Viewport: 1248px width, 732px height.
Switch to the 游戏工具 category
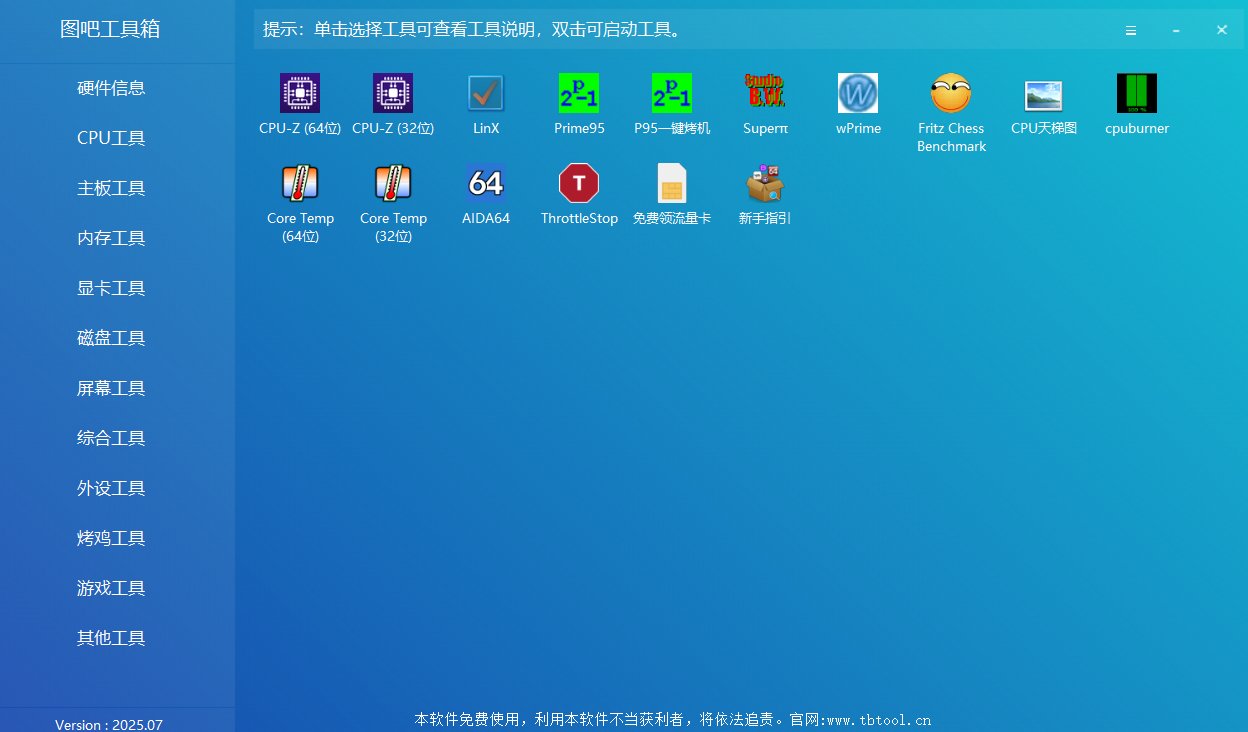(x=111, y=588)
